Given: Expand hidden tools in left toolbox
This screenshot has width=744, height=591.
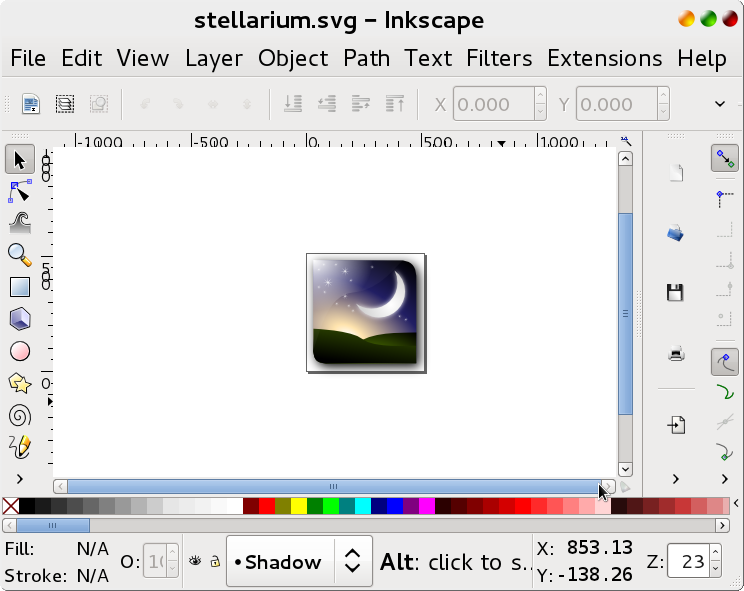Looking at the screenshot, I should click(x=19, y=479).
